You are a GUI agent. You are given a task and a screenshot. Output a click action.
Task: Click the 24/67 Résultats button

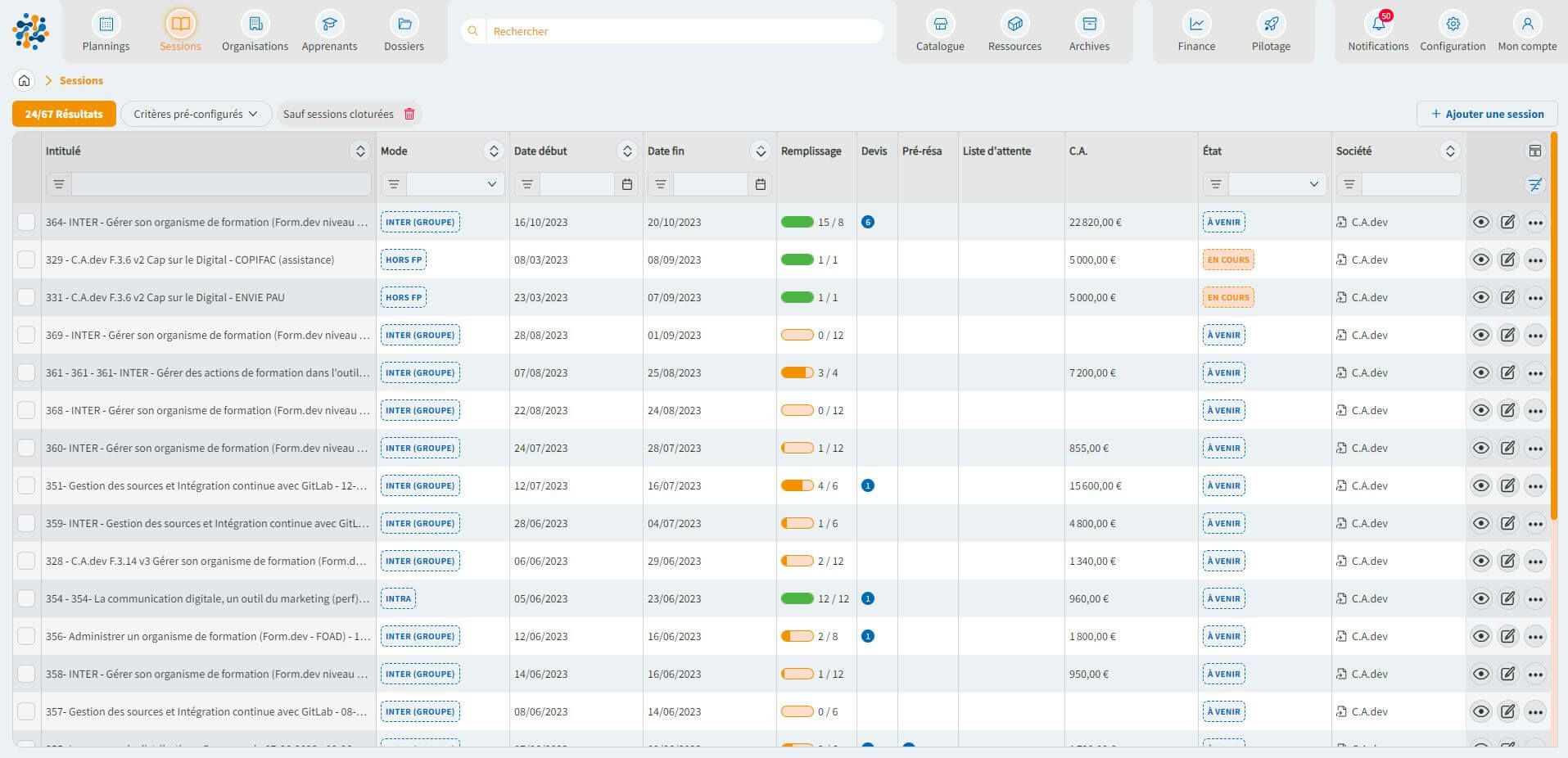pyautogui.click(x=64, y=114)
